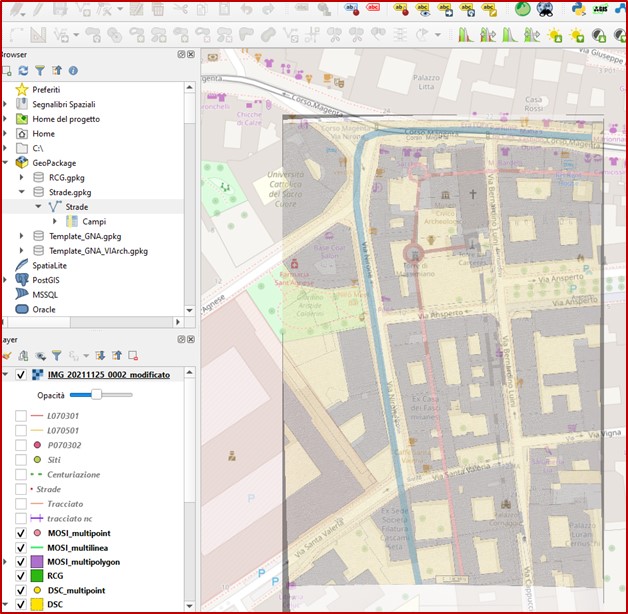Open Browser panel properties info icon
The image size is (628, 614).
73,71
